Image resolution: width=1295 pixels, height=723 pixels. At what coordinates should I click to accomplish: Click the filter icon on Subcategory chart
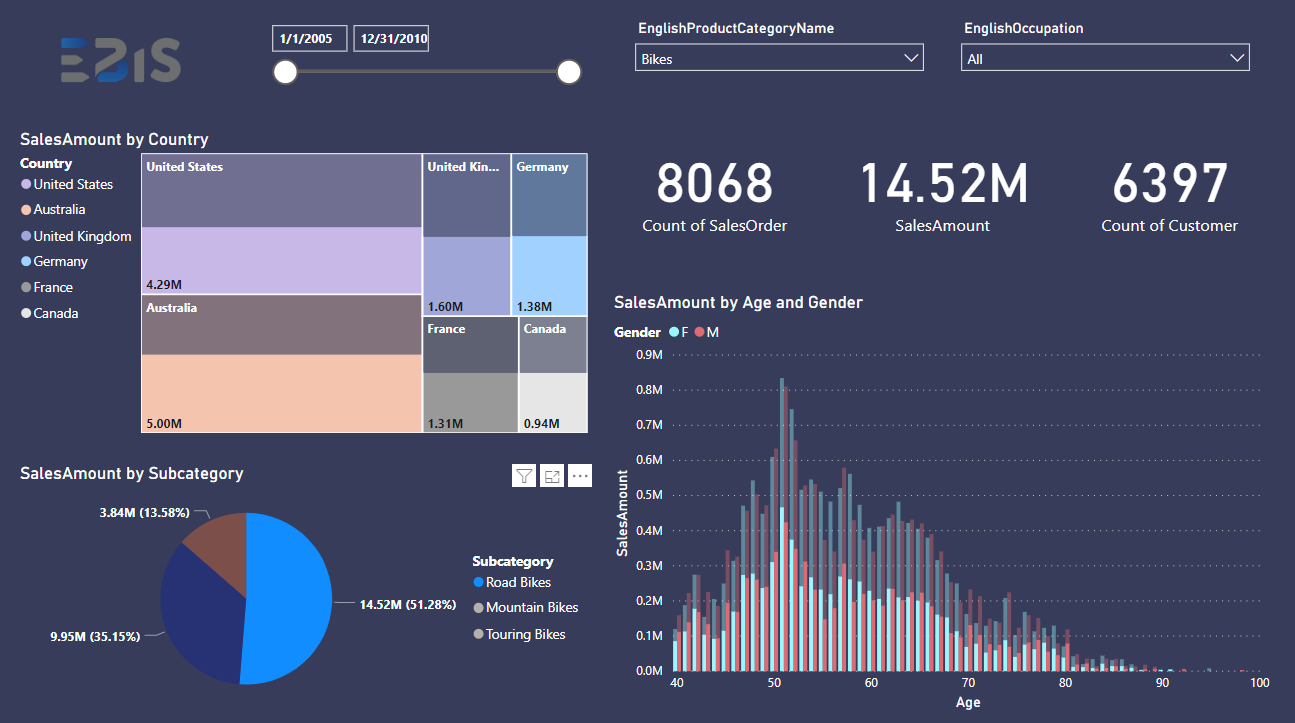tap(524, 476)
